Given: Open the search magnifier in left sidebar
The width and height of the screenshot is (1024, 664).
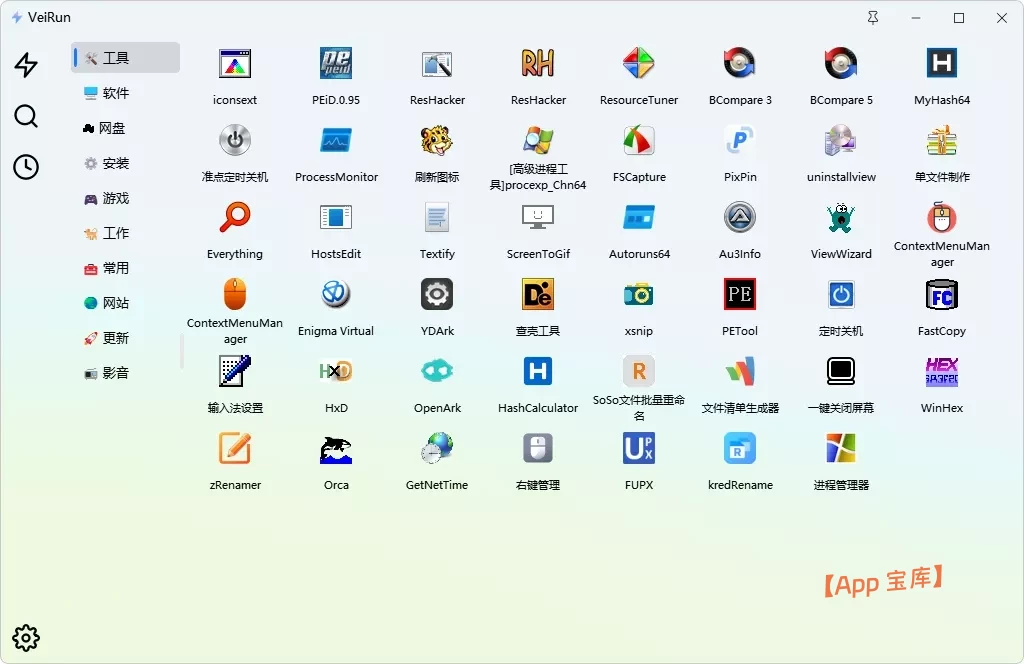Looking at the screenshot, I should [26, 116].
